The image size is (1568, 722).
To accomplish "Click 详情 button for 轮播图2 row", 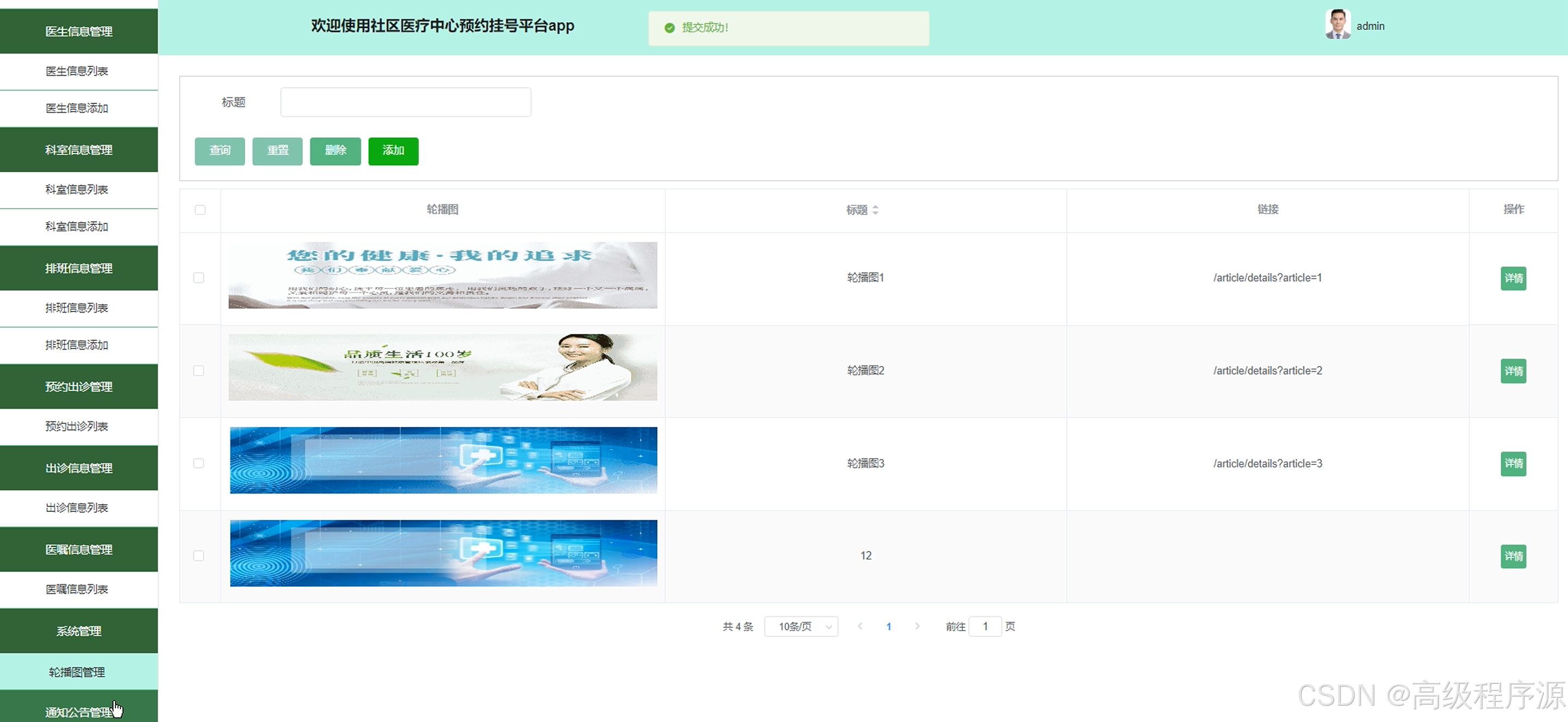I will pyautogui.click(x=1513, y=371).
